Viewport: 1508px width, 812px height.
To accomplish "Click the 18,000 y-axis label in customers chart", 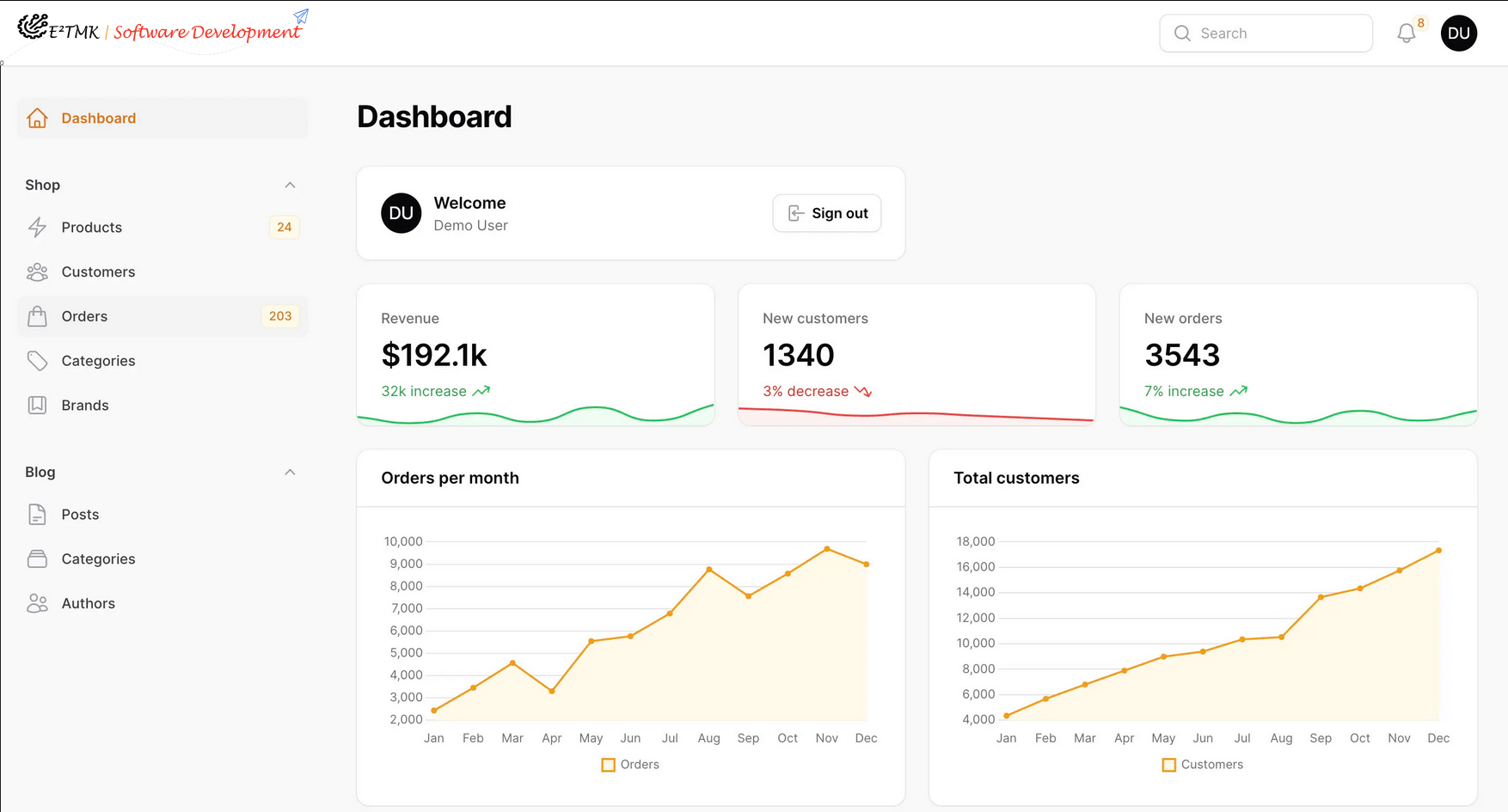I will pos(976,541).
